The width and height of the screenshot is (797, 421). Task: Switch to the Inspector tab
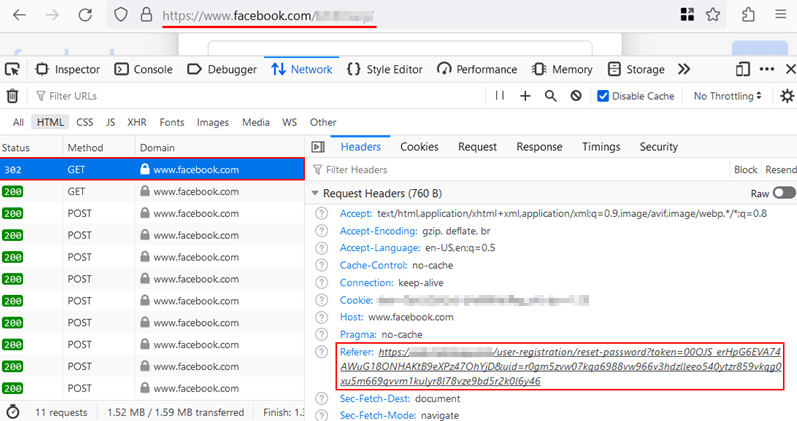68,69
